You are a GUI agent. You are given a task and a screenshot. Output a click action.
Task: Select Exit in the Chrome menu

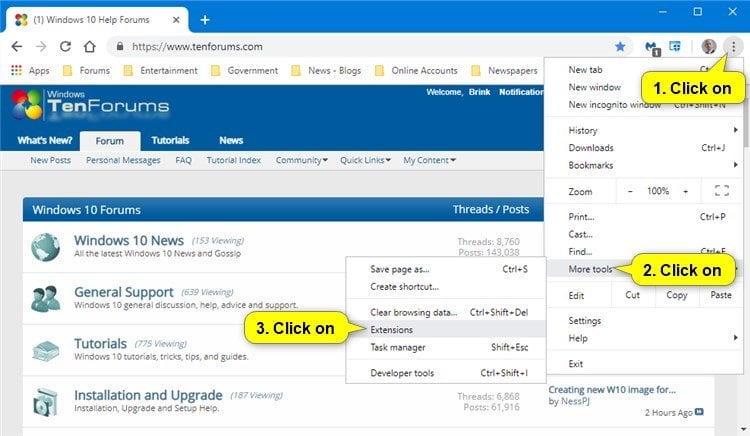[x=644, y=364]
